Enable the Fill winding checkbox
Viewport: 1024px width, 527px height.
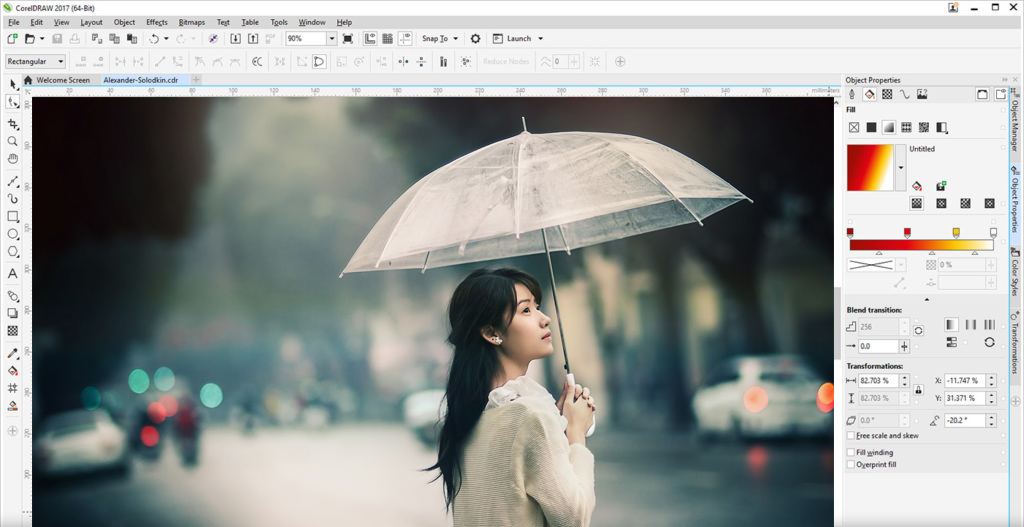tap(850, 453)
